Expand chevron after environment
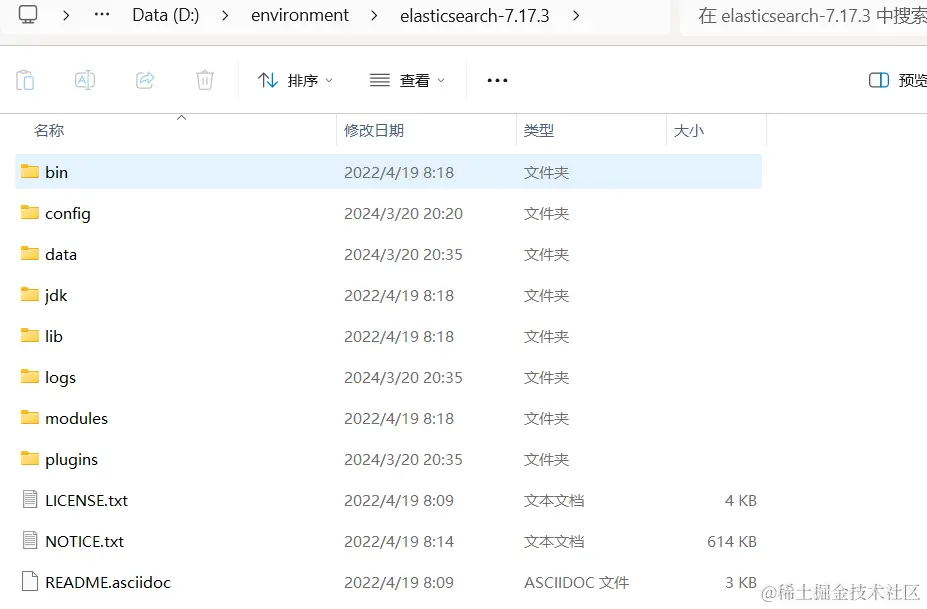 pyautogui.click(x=374, y=15)
